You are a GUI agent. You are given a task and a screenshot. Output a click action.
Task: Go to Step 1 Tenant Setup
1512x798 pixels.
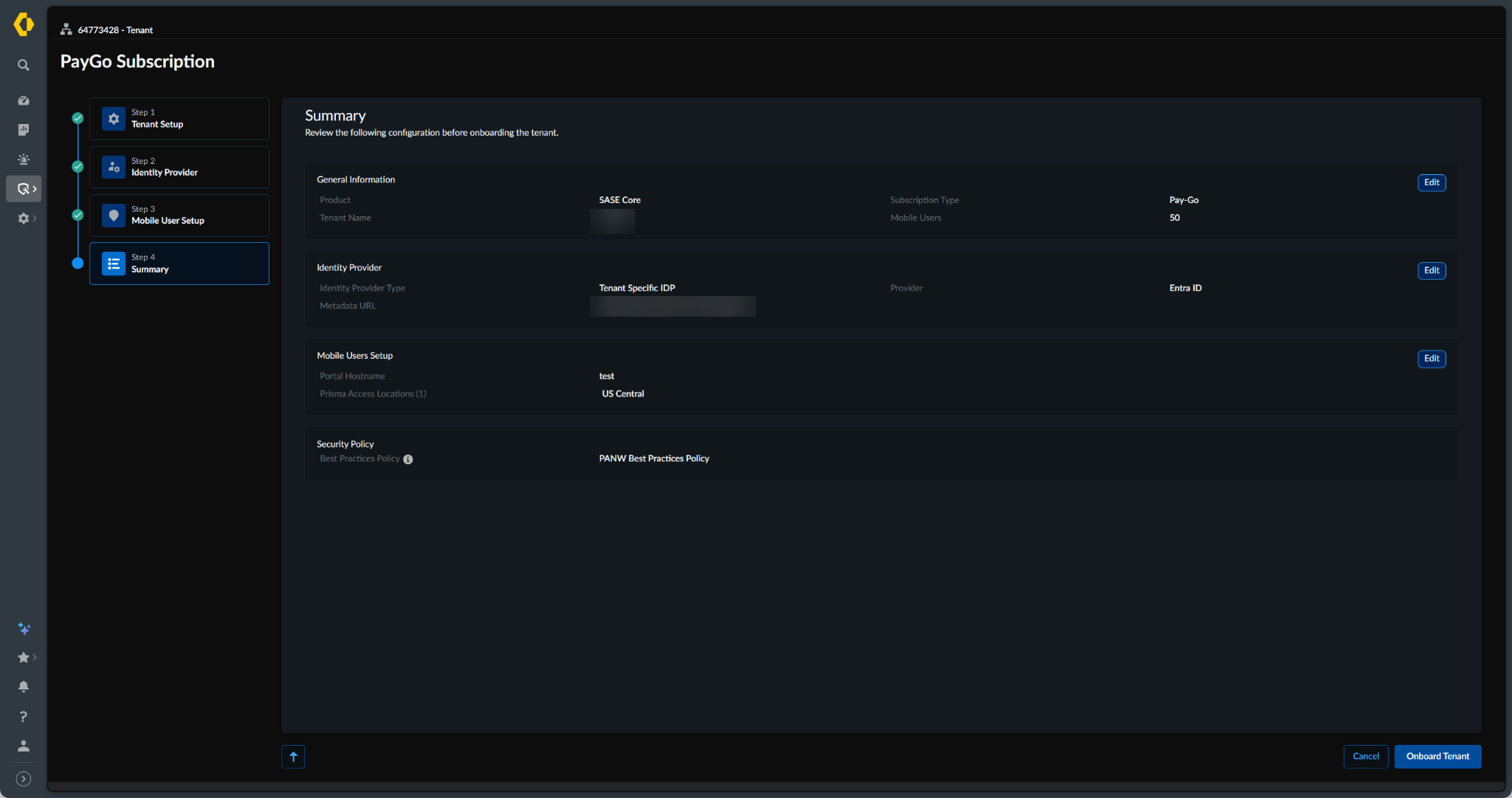coord(179,119)
